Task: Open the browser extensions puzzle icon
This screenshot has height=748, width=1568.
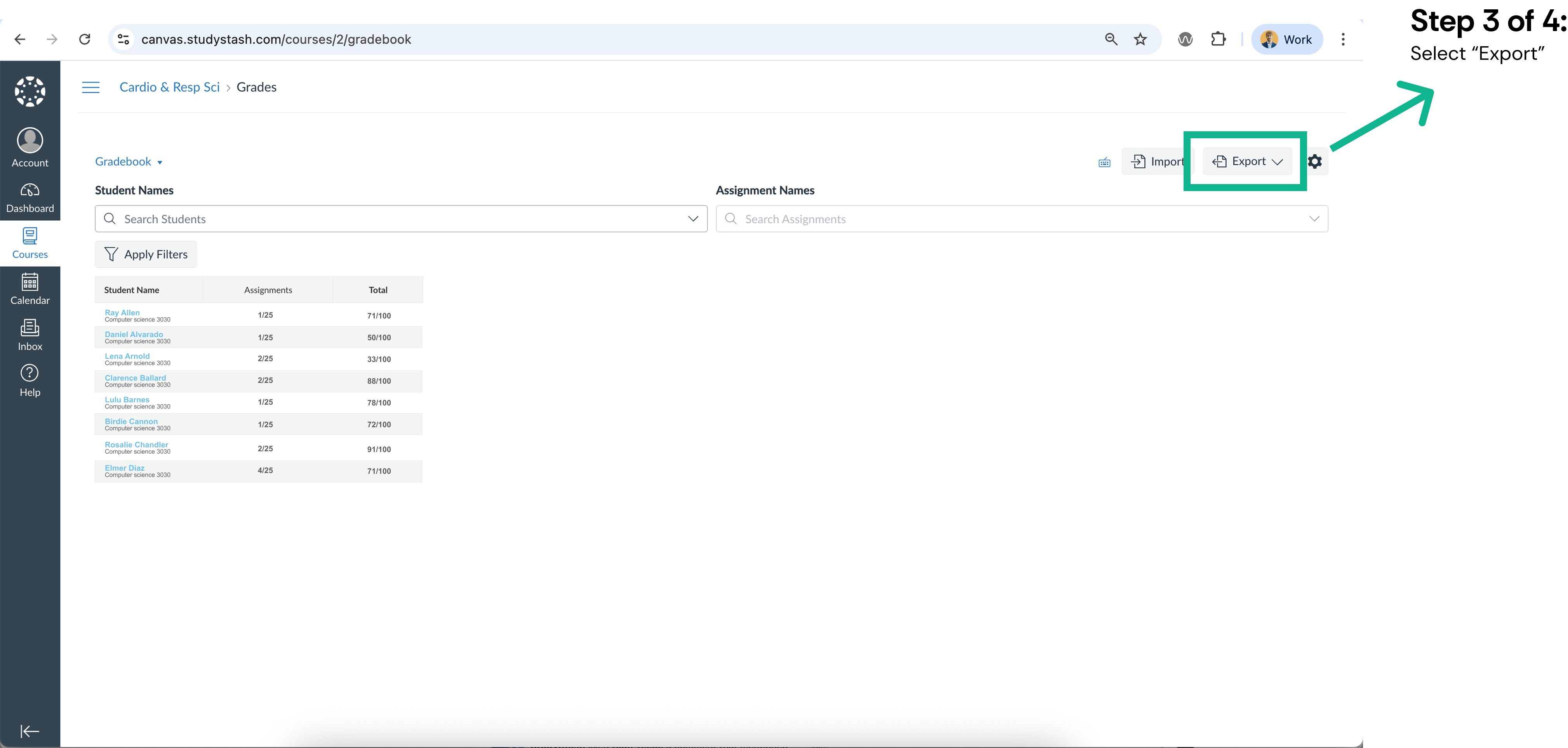Action: click(x=1218, y=40)
